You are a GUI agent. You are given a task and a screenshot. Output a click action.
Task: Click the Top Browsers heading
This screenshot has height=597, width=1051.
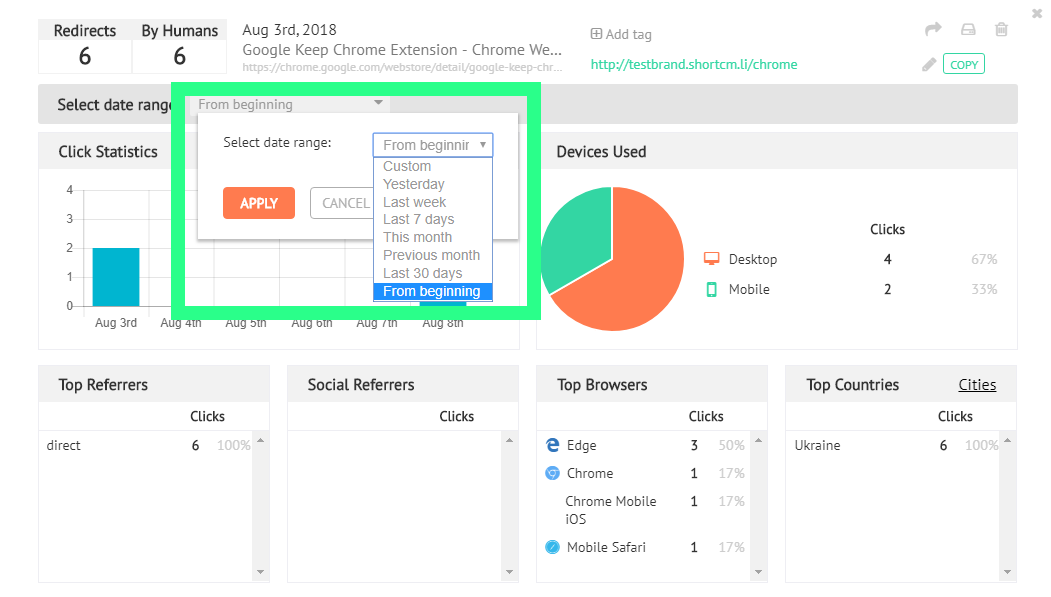pyautogui.click(x=602, y=385)
